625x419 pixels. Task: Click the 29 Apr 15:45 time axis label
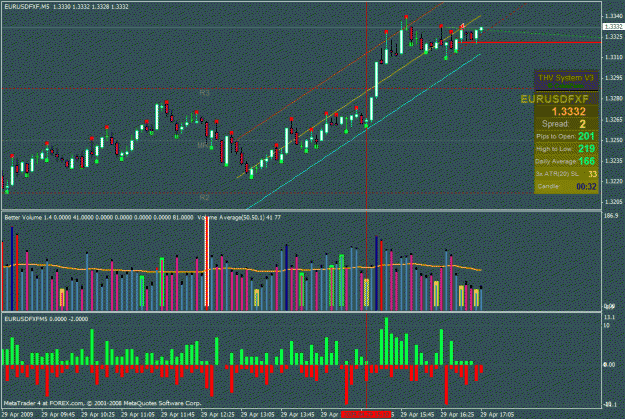pos(418,415)
